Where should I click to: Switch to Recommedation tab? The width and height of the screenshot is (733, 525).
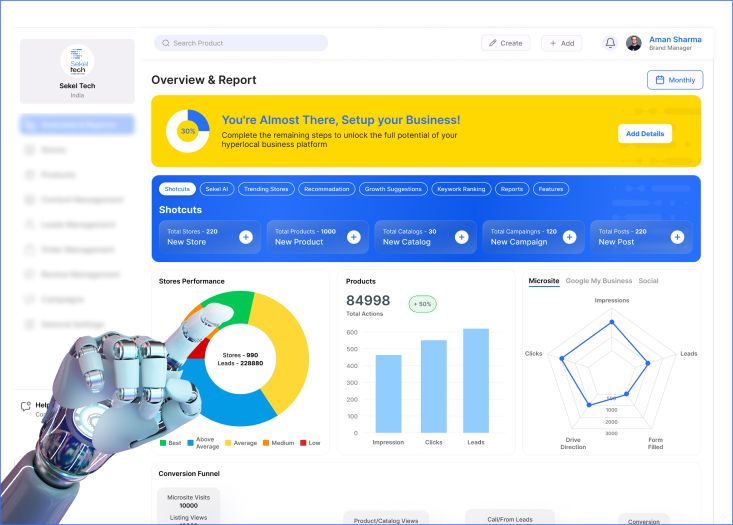[x=327, y=189]
